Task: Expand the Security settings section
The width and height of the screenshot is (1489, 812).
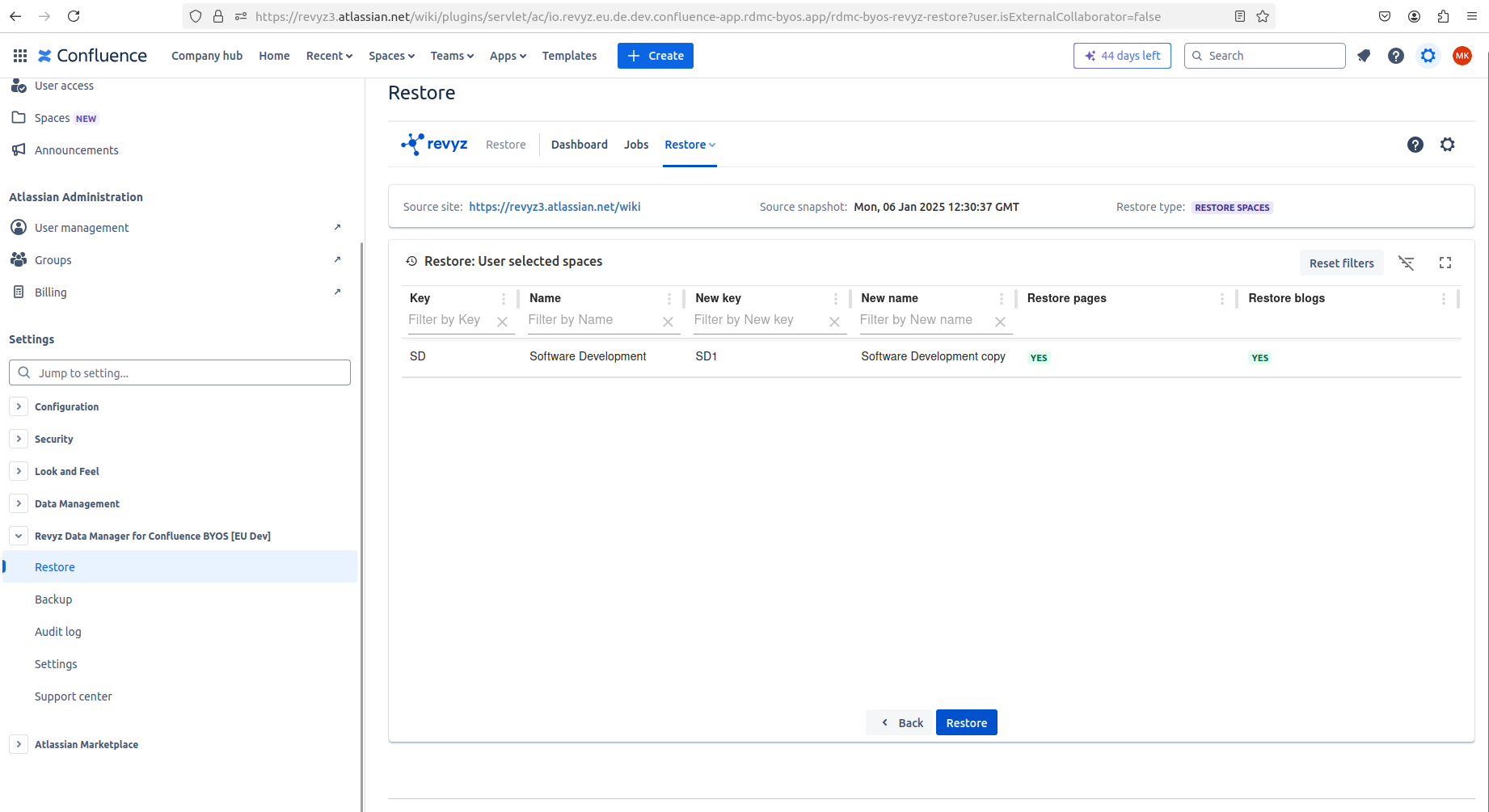Action: coord(19,439)
